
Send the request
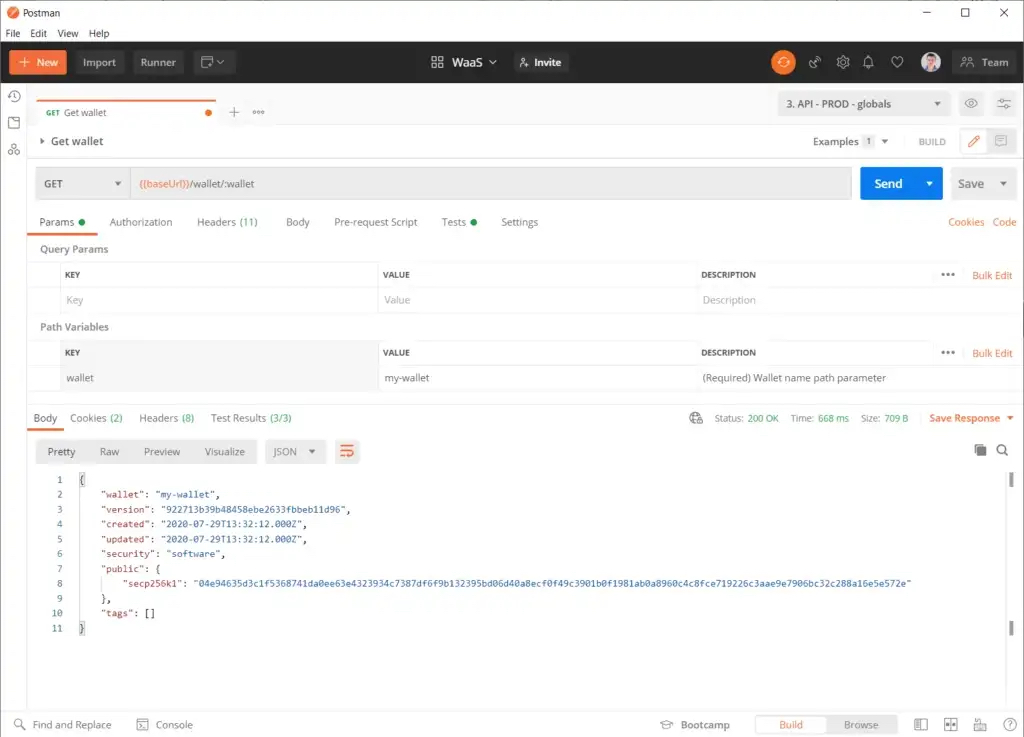[x=888, y=183]
